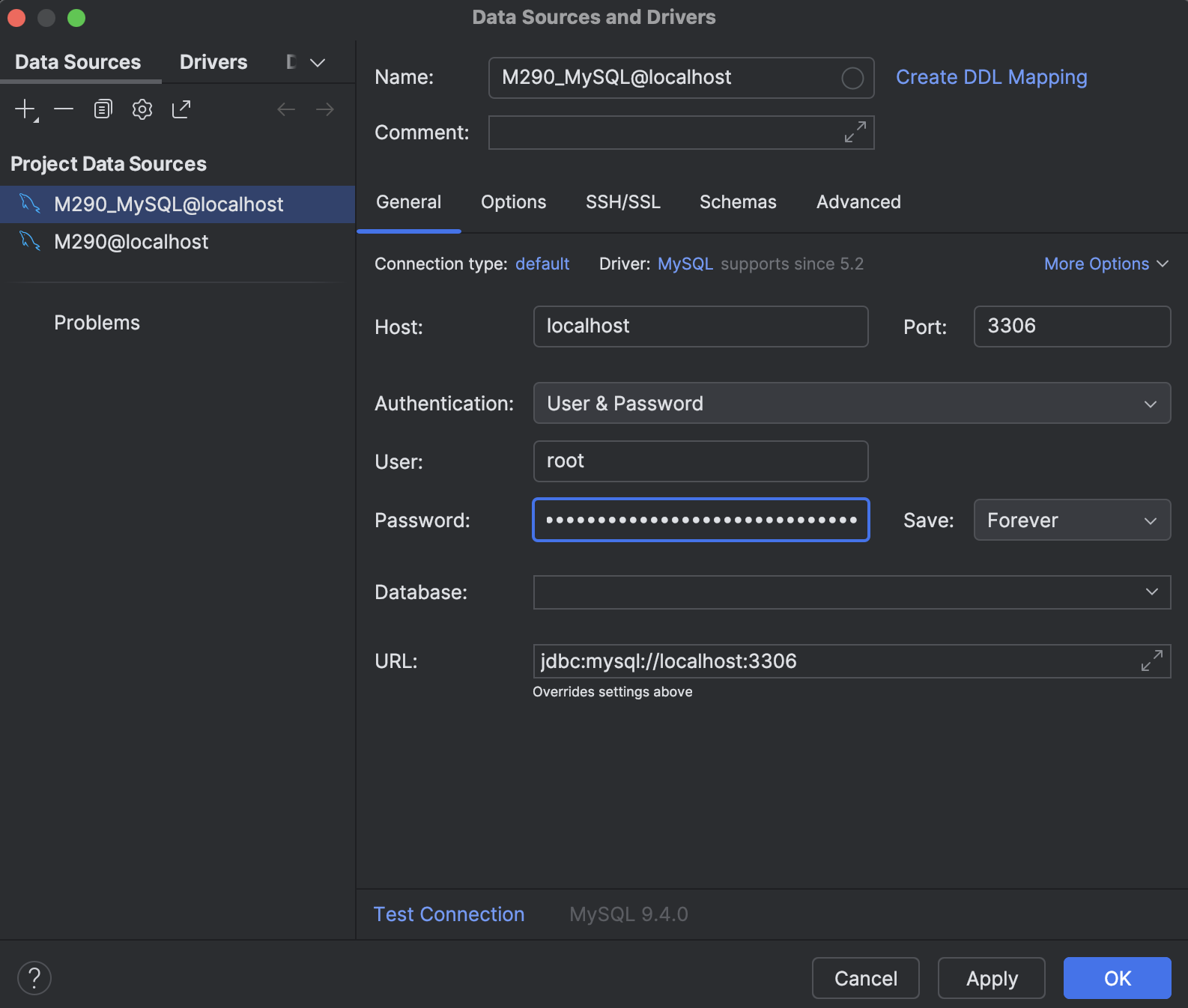
Task: Select M290_MySQL@localhost data source
Action: pyautogui.click(x=178, y=204)
